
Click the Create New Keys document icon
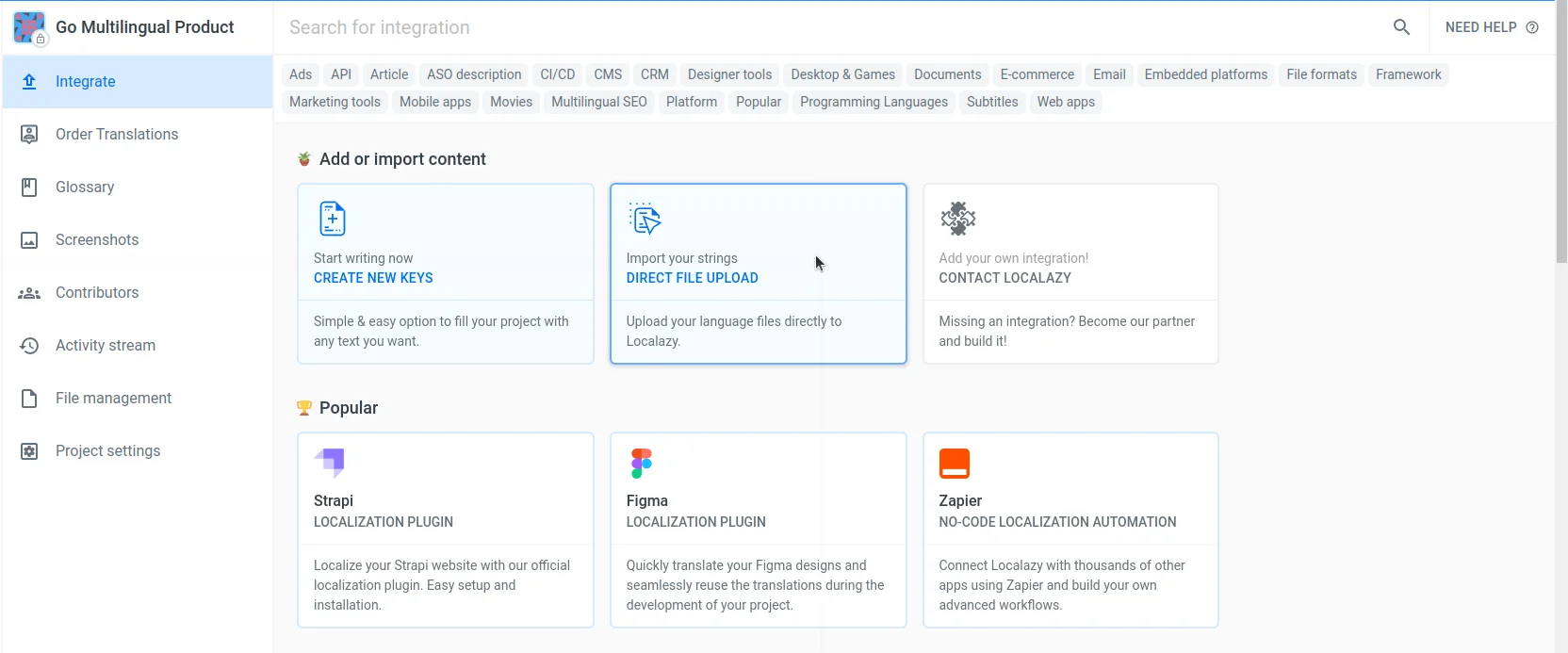click(x=332, y=219)
